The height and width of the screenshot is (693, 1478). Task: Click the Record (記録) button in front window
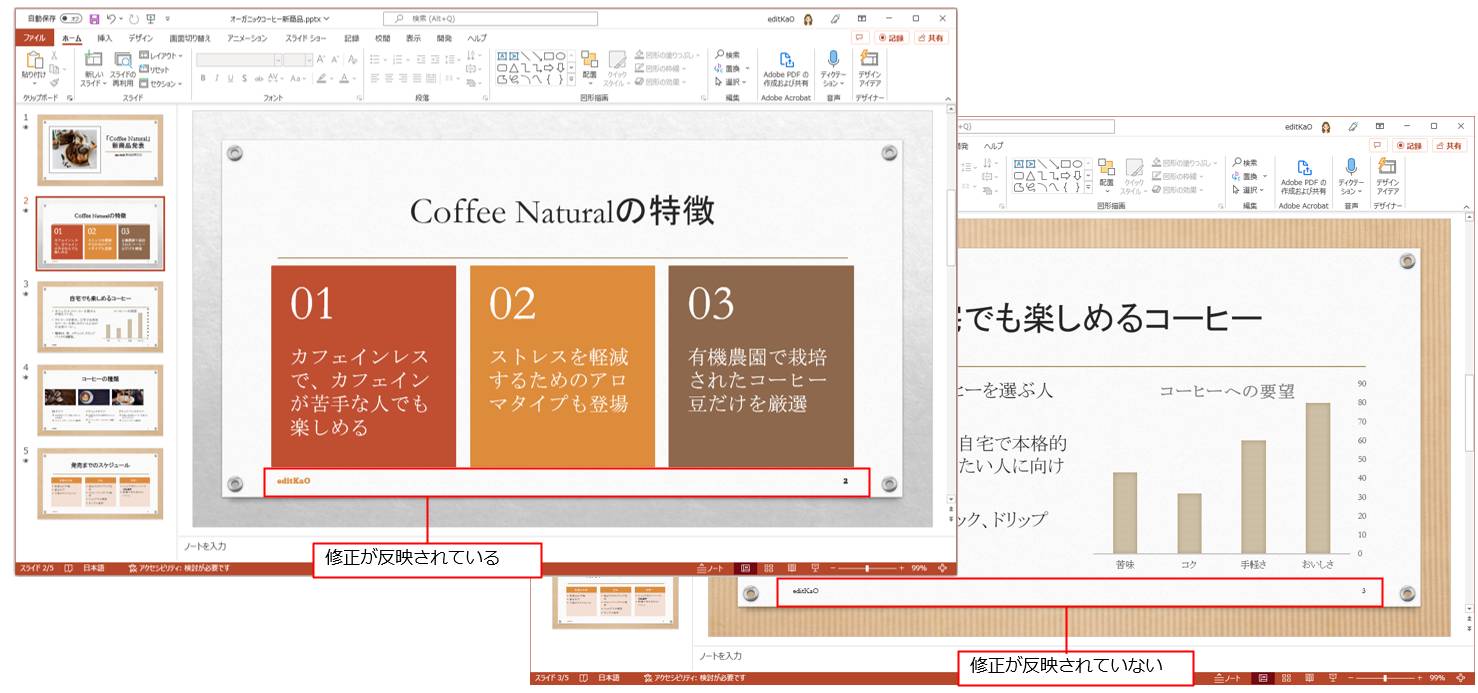893,38
